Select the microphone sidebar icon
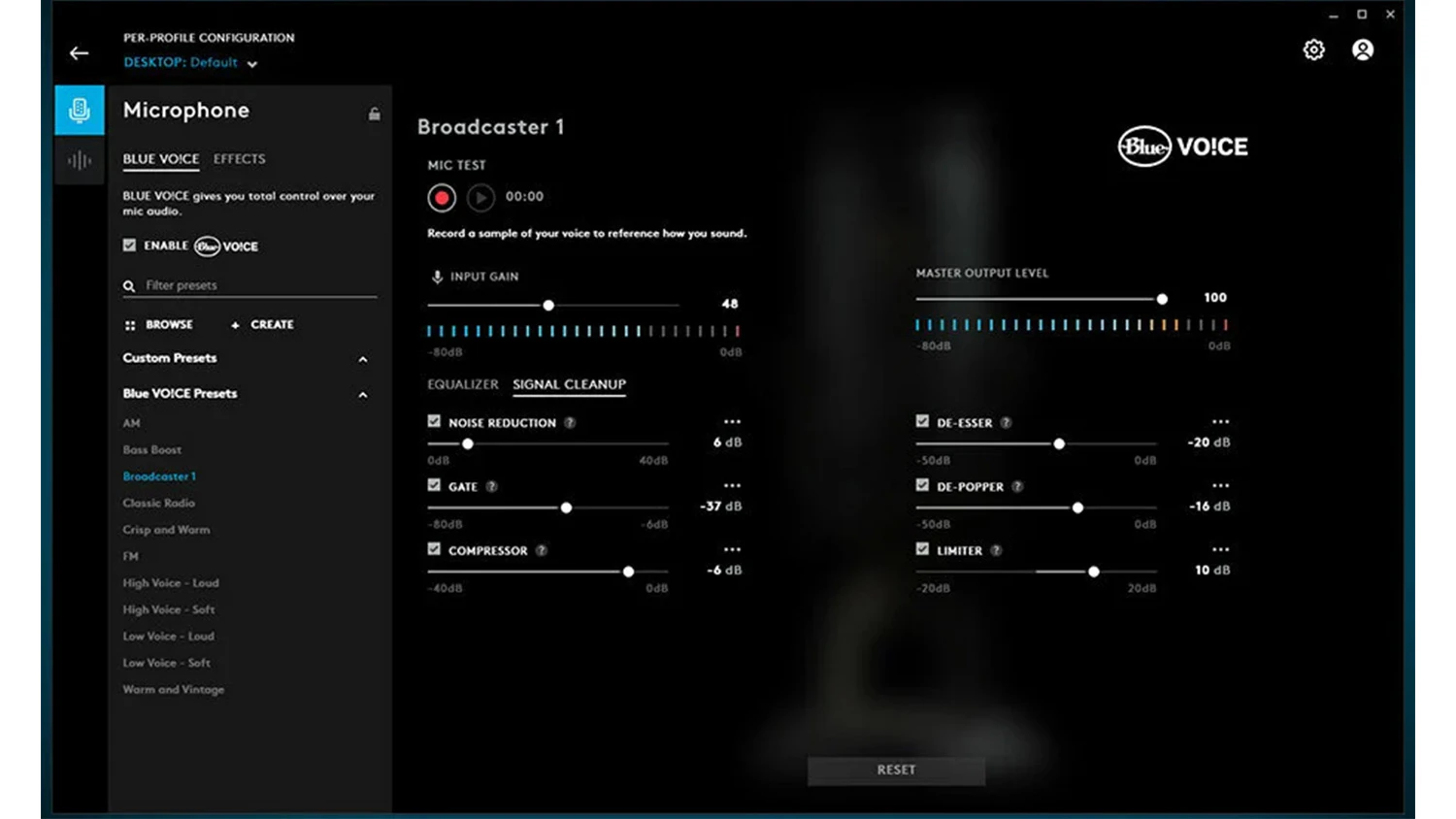 point(80,110)
